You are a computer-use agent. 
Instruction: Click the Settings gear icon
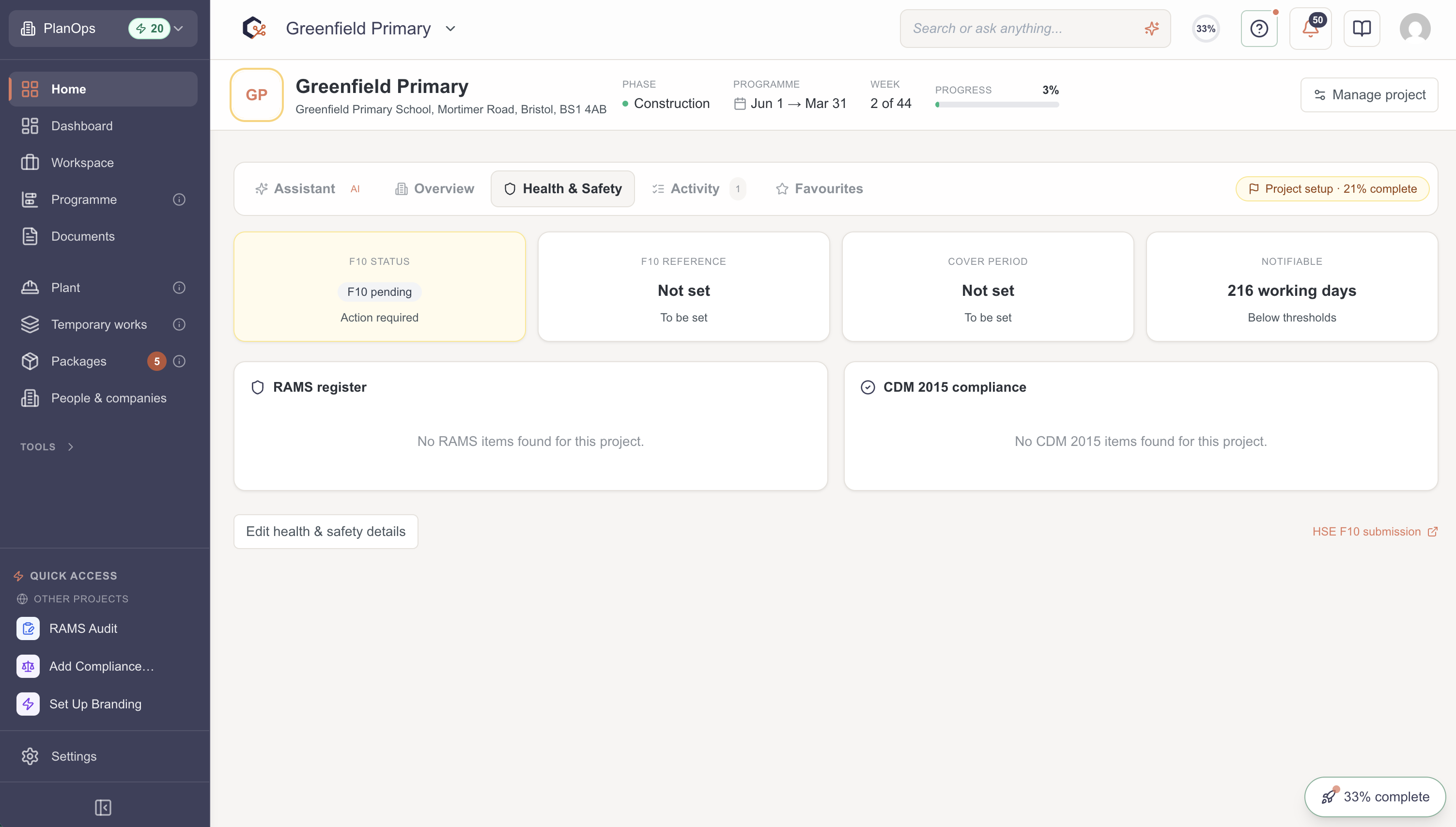coord(30,756)
